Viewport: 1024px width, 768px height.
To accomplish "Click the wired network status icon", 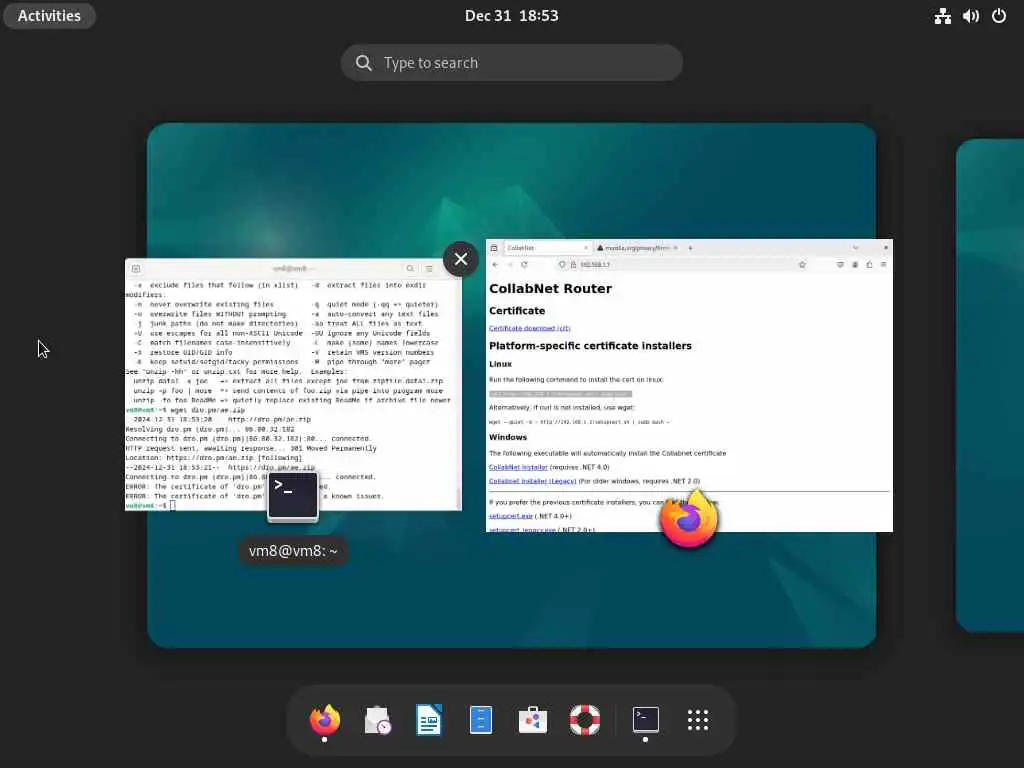I will pos(942,16).
